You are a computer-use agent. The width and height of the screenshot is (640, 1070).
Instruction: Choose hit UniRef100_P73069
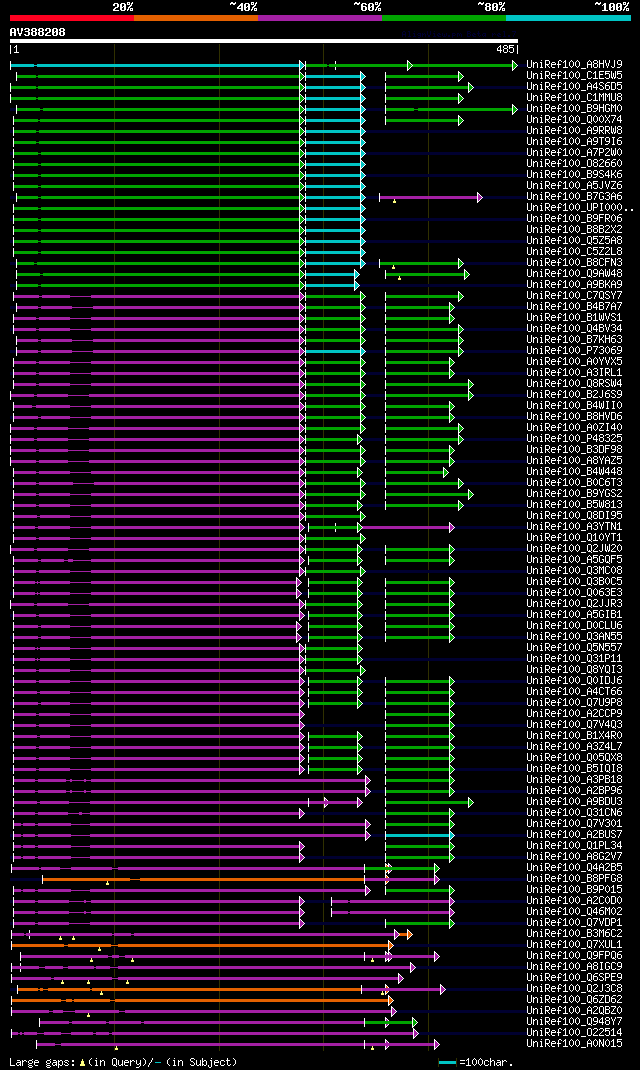pyautogui.click(x=574, y=351)
